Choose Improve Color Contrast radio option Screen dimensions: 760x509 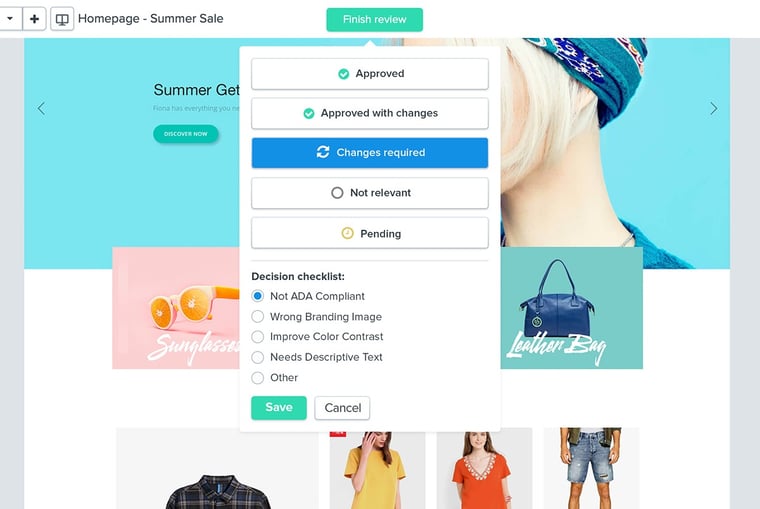click(257, 336)
